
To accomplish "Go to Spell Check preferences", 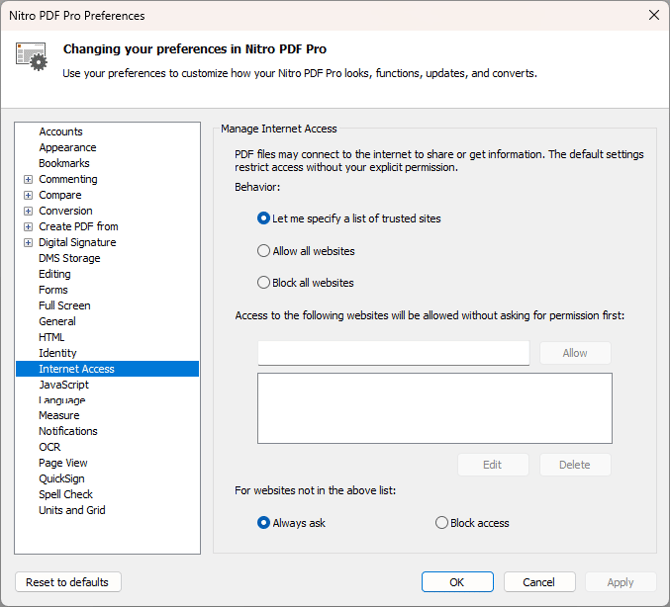I will pyautogui.click(x=65, y=494).
